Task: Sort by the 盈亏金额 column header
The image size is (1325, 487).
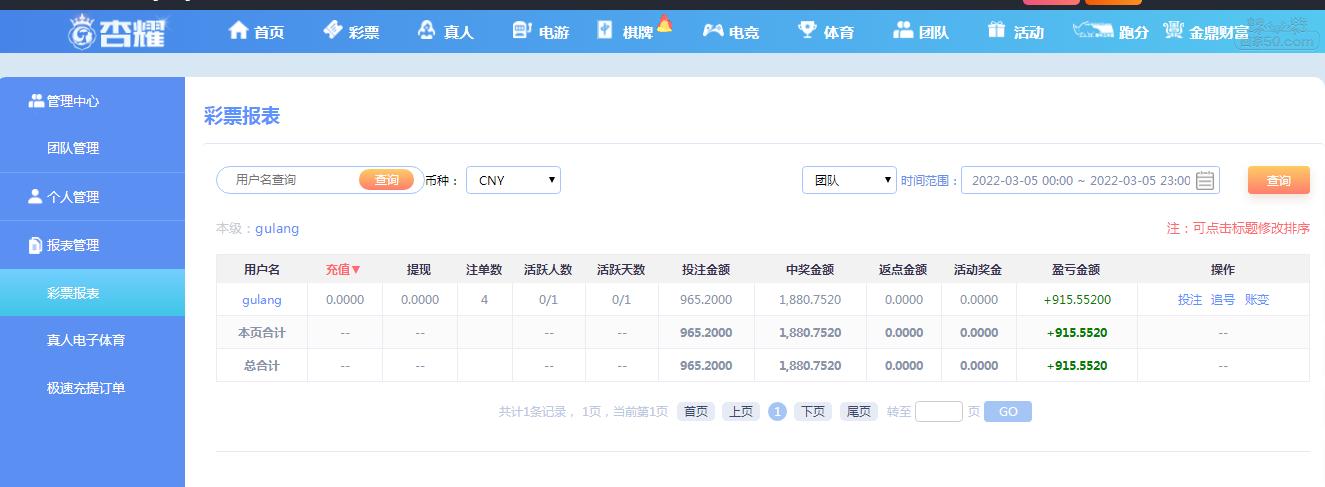Action: [x=1076, y=270]
